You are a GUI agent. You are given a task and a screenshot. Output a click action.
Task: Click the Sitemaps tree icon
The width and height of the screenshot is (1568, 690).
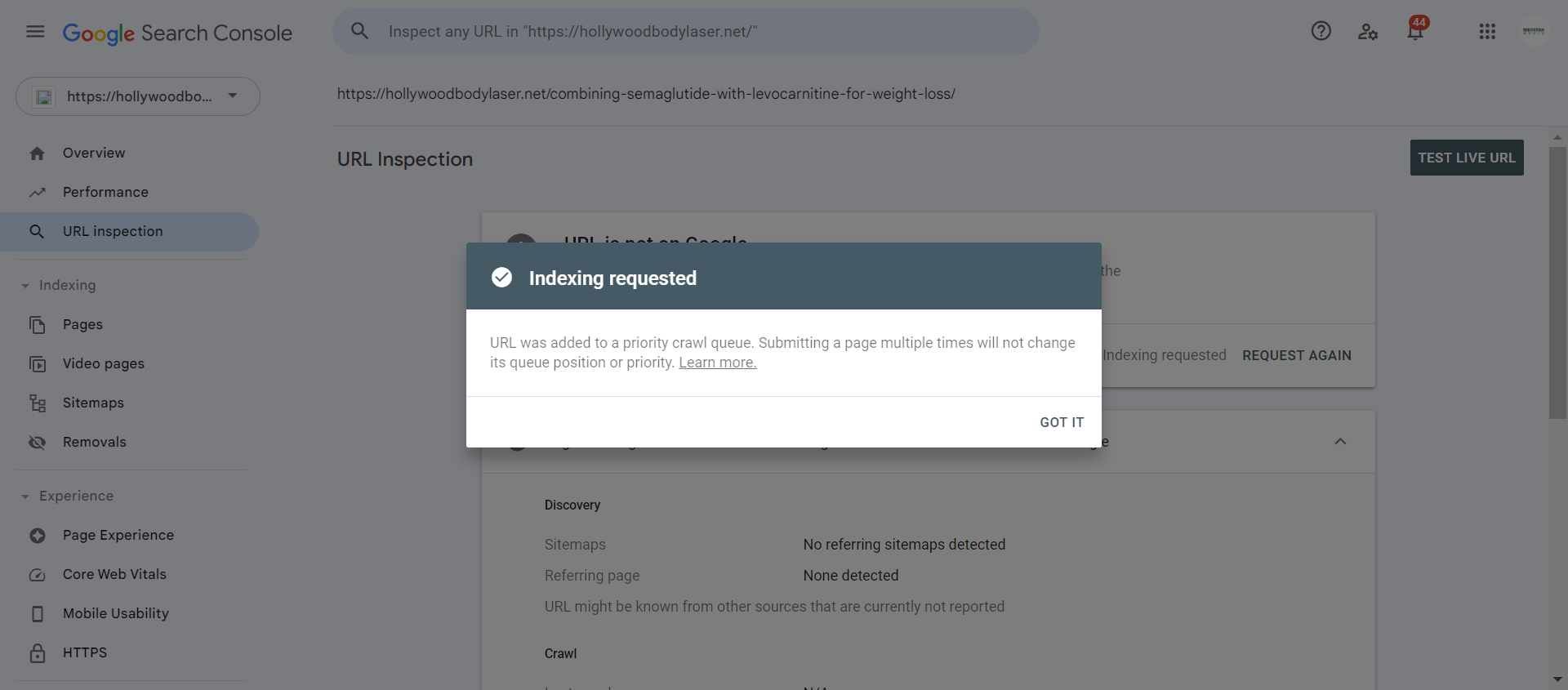pyautogui.click(x=38, y=403)
